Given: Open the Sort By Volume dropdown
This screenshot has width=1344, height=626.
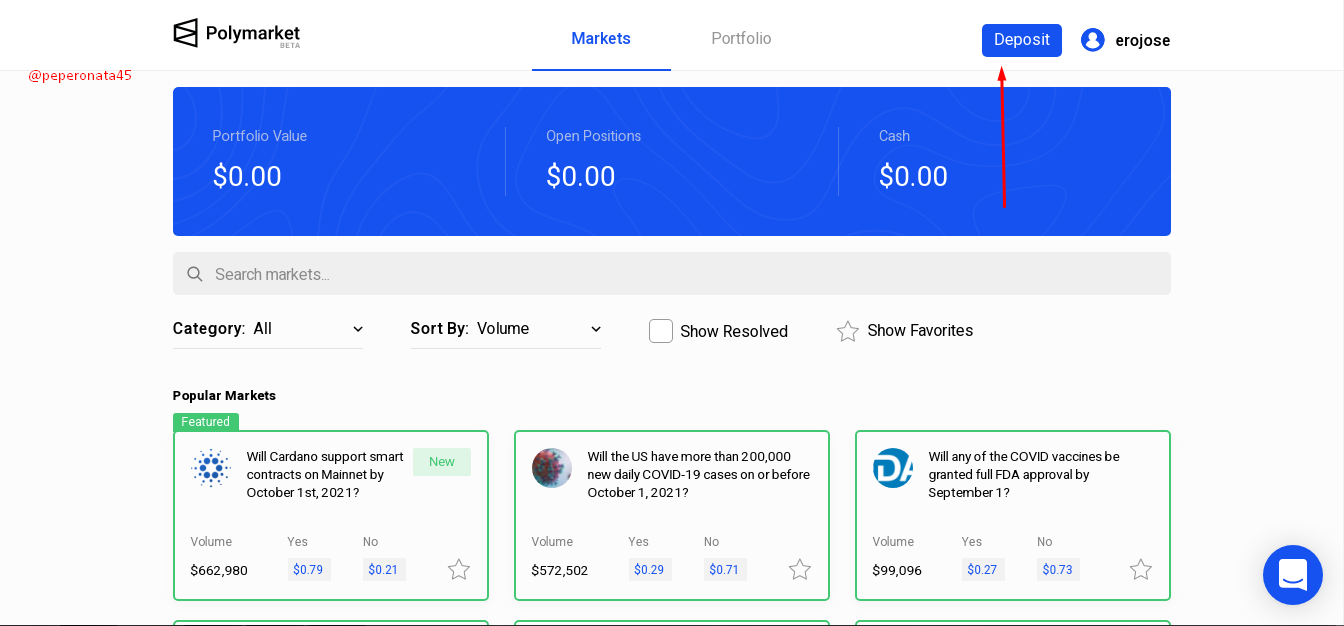Looking at the screenshot, I should [506, 328].
